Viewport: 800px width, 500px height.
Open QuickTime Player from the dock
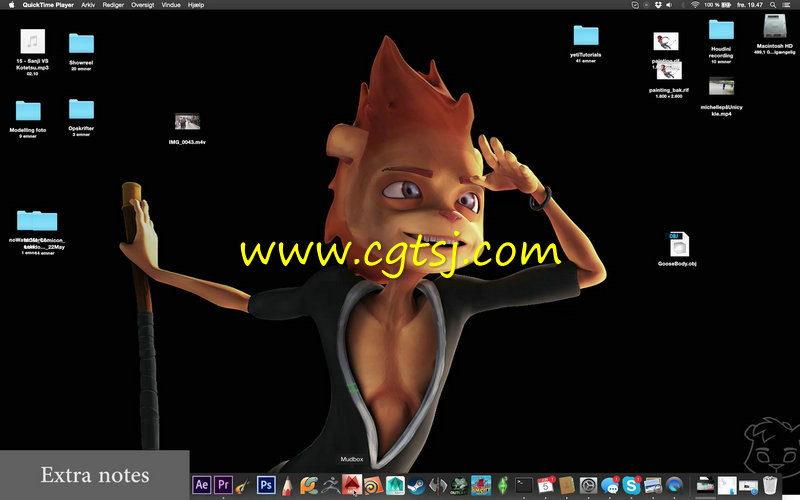(x=674, y=485)
